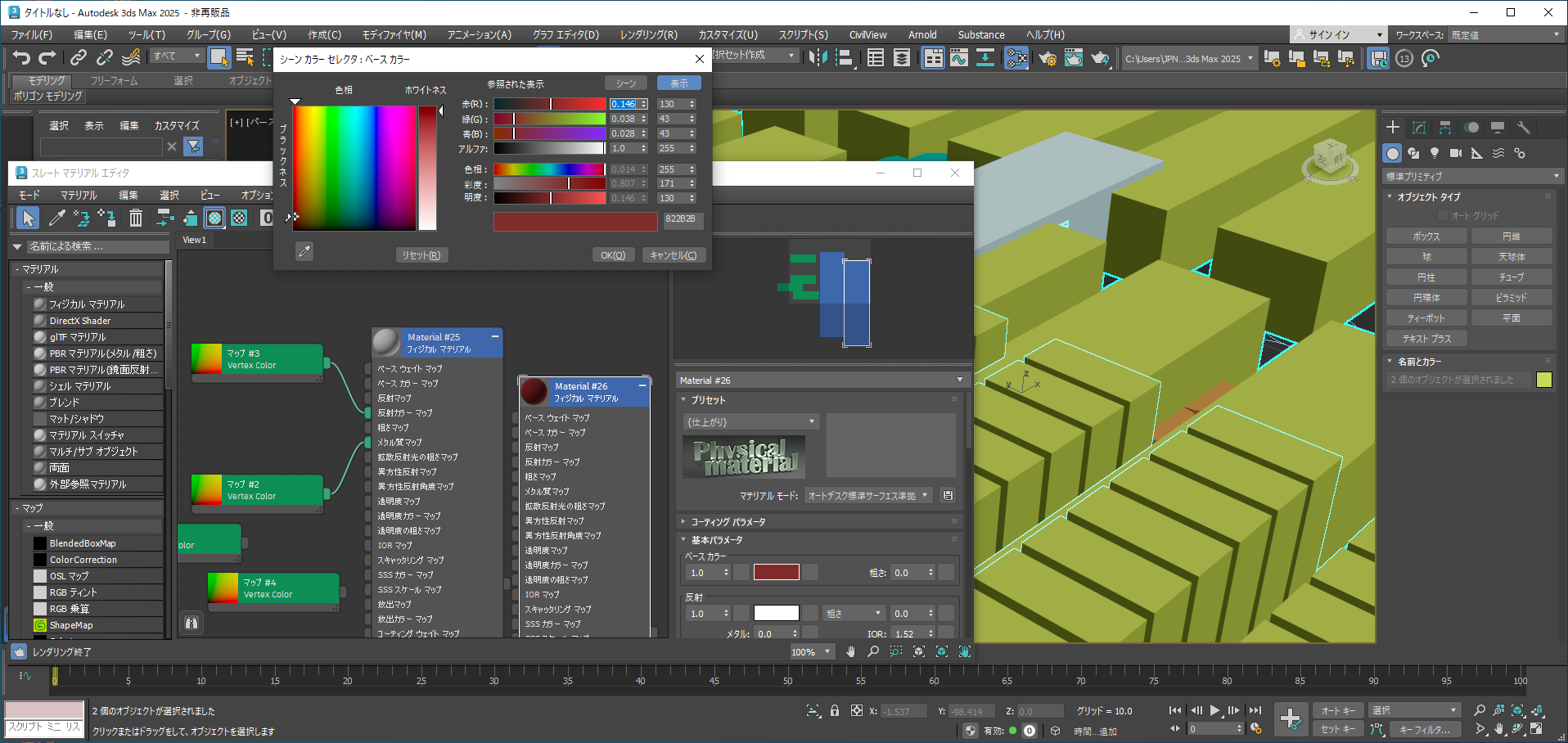Activate the Select and Link chain icon
The height and width of the screenshot is (743, 1568).
tap(79, 57)
